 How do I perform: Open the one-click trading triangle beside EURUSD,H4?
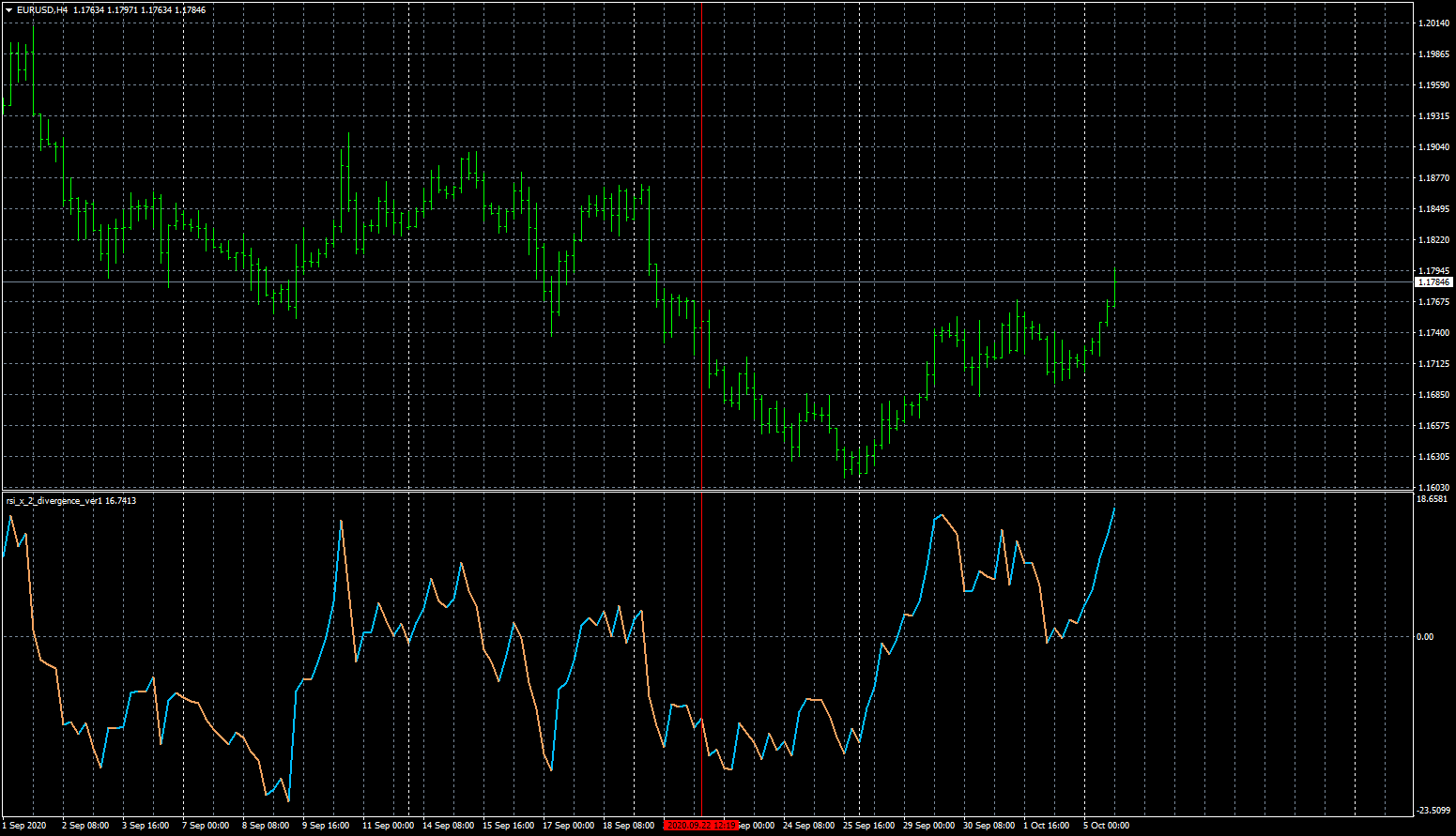[x=8, y=10]
